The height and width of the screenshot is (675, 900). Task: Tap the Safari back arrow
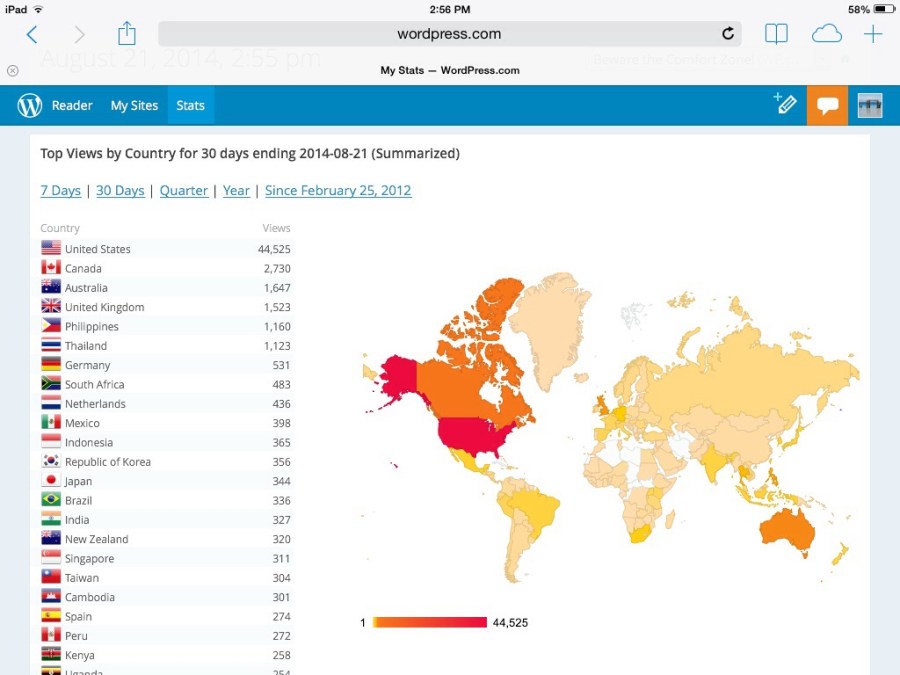click(32, 35)
